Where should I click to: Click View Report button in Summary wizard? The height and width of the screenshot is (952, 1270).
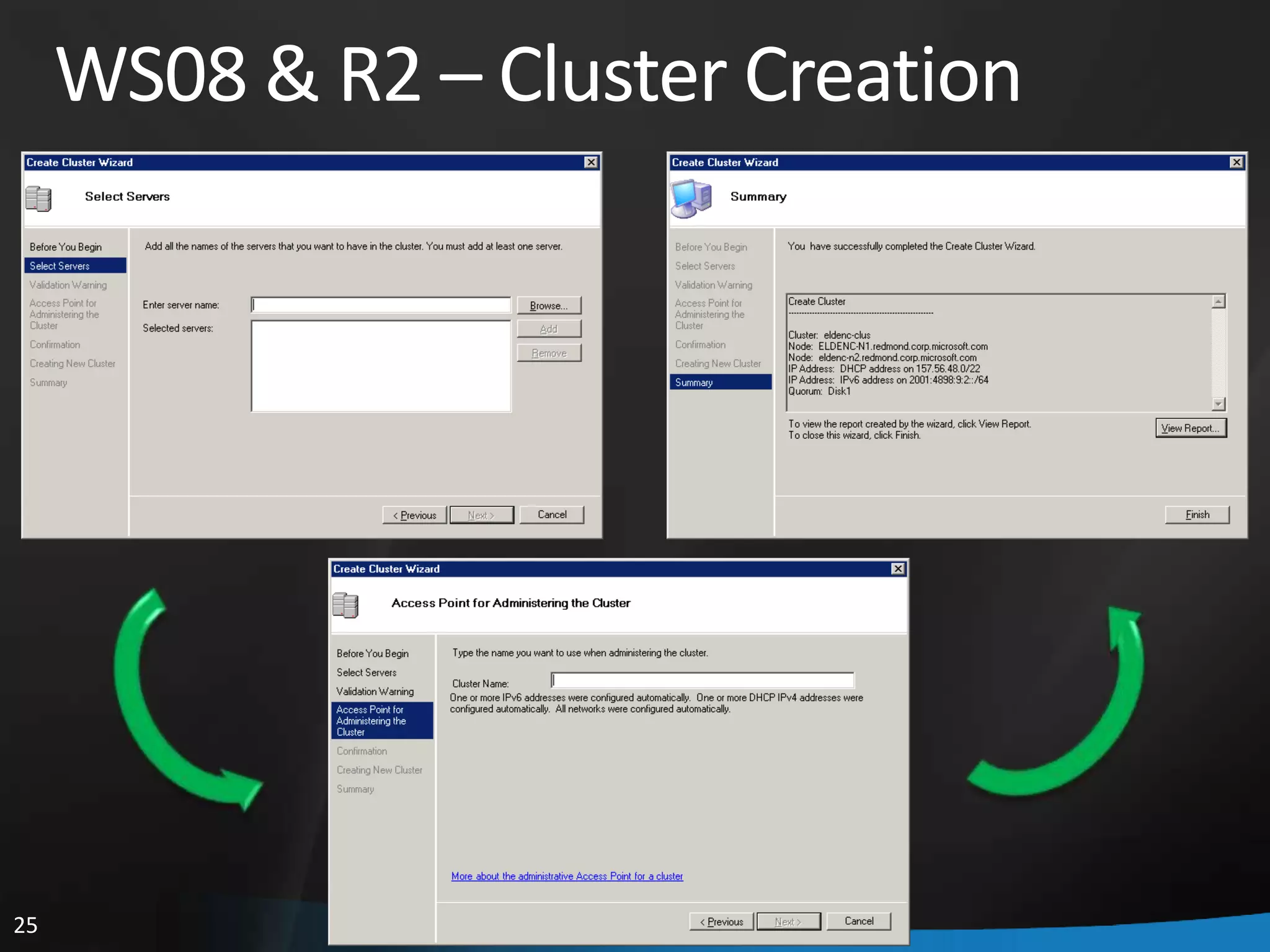(x=1191, y=428)
